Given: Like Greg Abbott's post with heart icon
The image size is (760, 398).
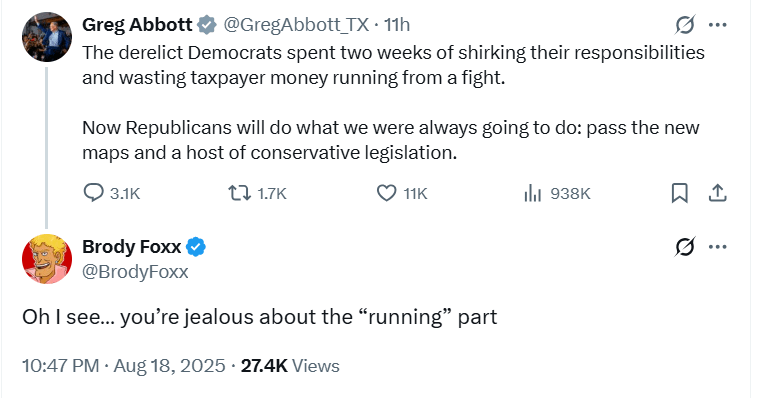Looking at the screenshot, I should point(386,193).
